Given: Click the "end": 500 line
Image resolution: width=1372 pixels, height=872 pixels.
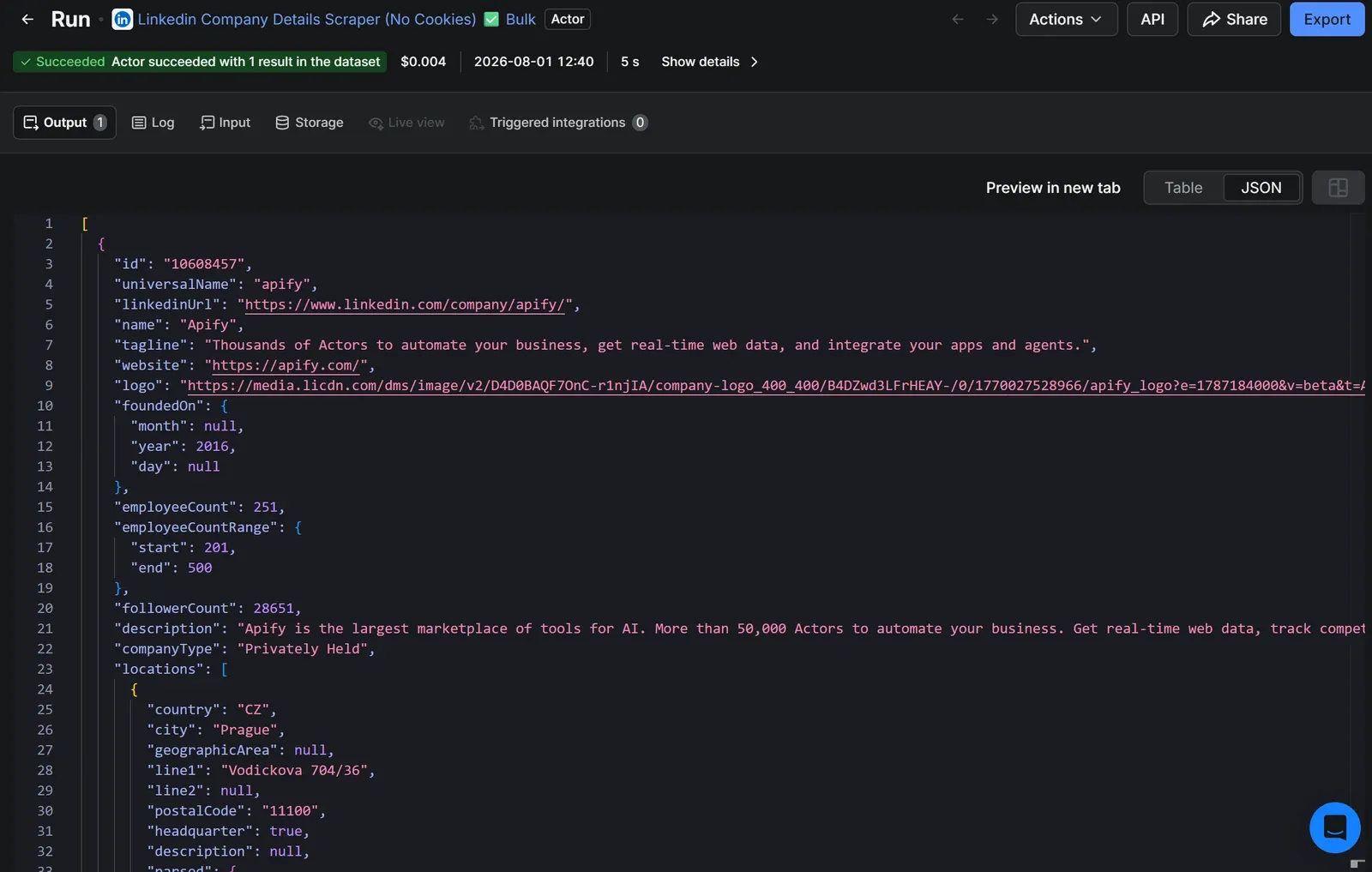Looking at the screenshot, I should (171, 568).
